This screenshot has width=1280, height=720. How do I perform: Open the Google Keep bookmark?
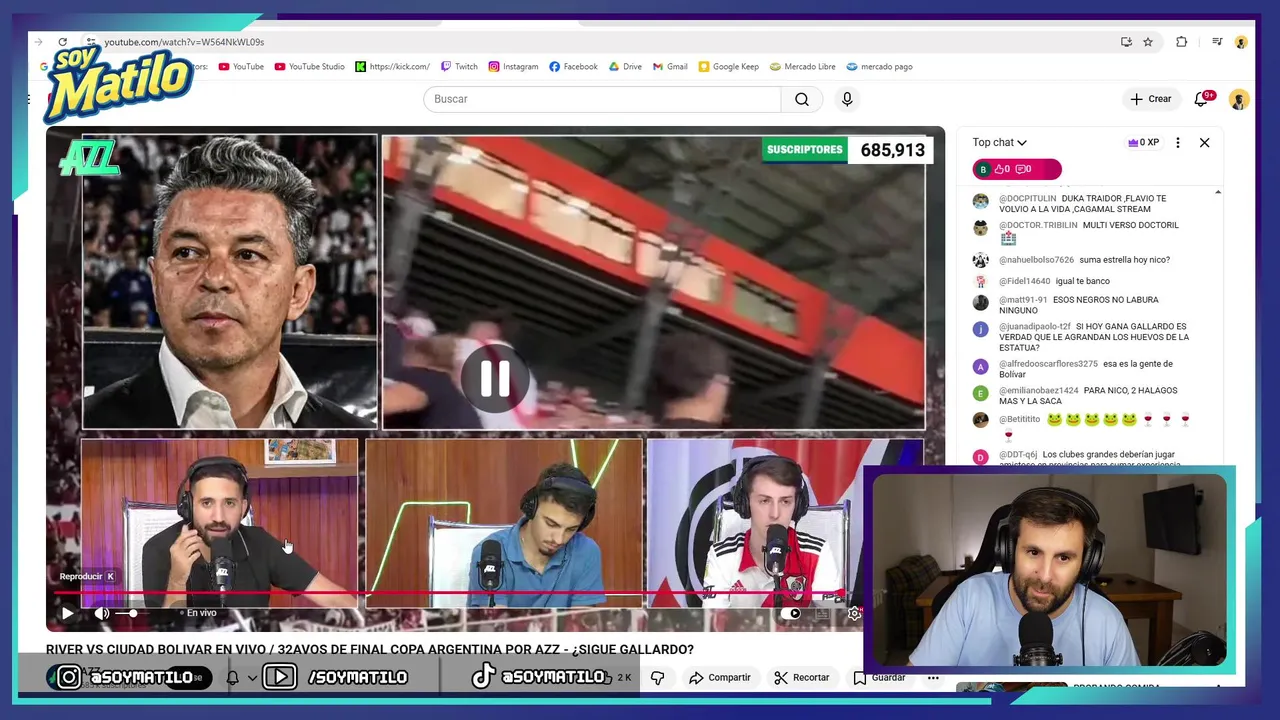coord(728,67)
